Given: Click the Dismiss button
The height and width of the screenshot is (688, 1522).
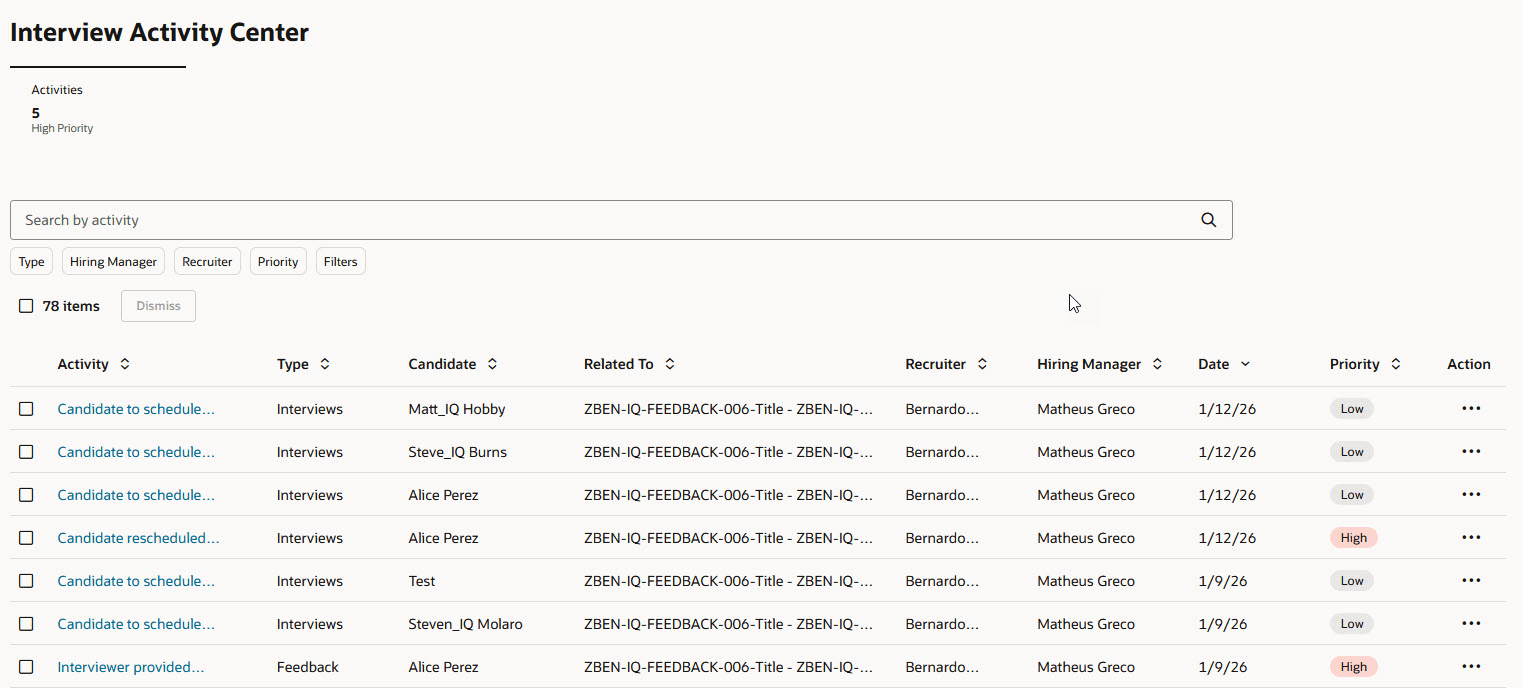Looking at the screenshot, I should [x=158, y=306].
